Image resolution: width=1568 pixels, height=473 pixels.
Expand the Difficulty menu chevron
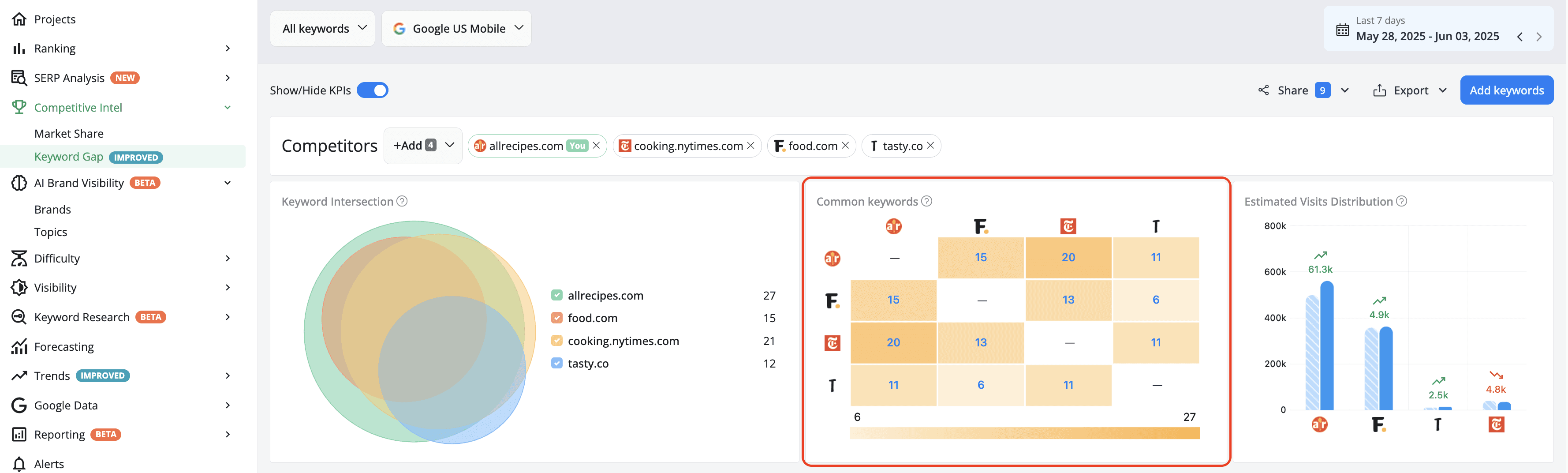(228, 258)
